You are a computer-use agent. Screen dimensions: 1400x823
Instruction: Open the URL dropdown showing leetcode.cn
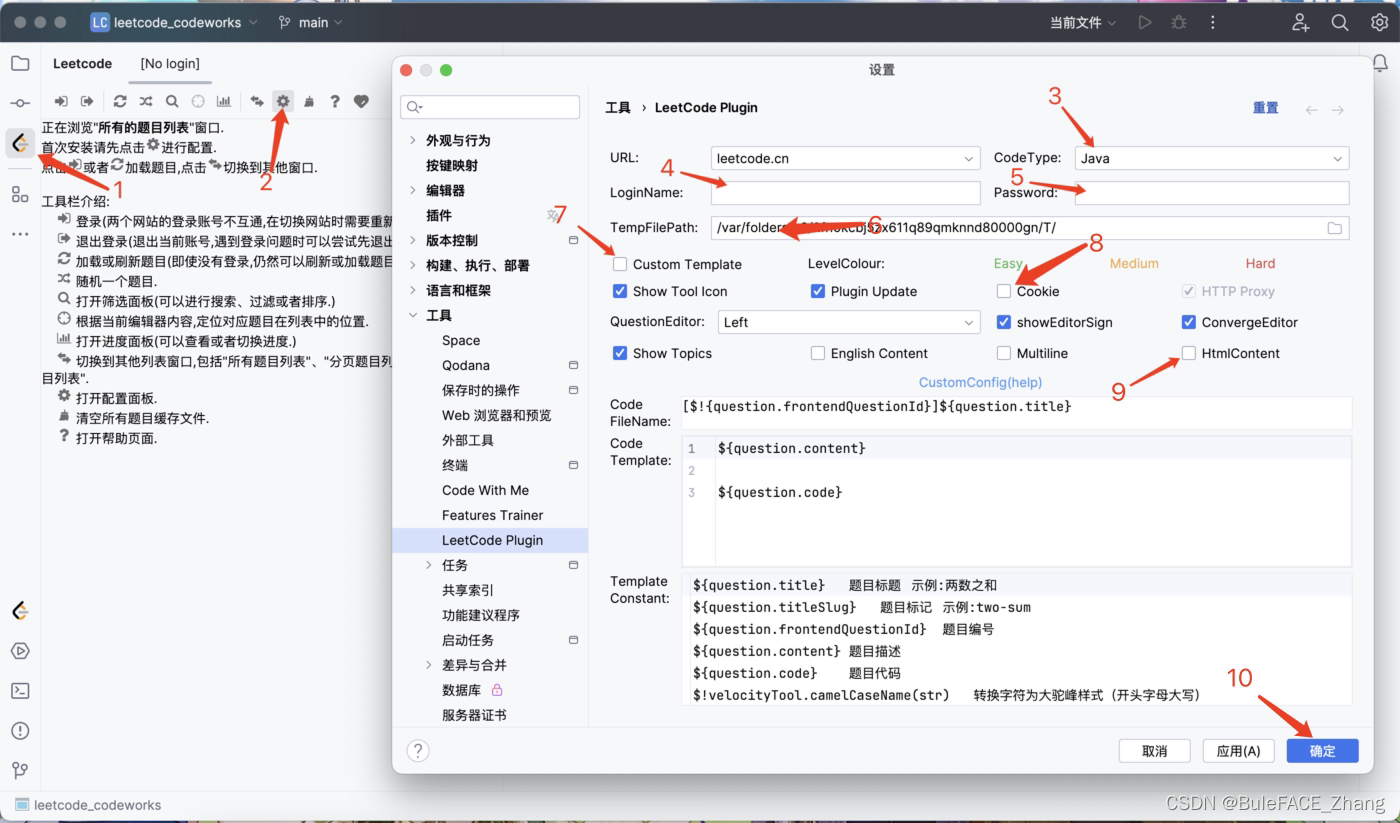(x=846, y=158)
